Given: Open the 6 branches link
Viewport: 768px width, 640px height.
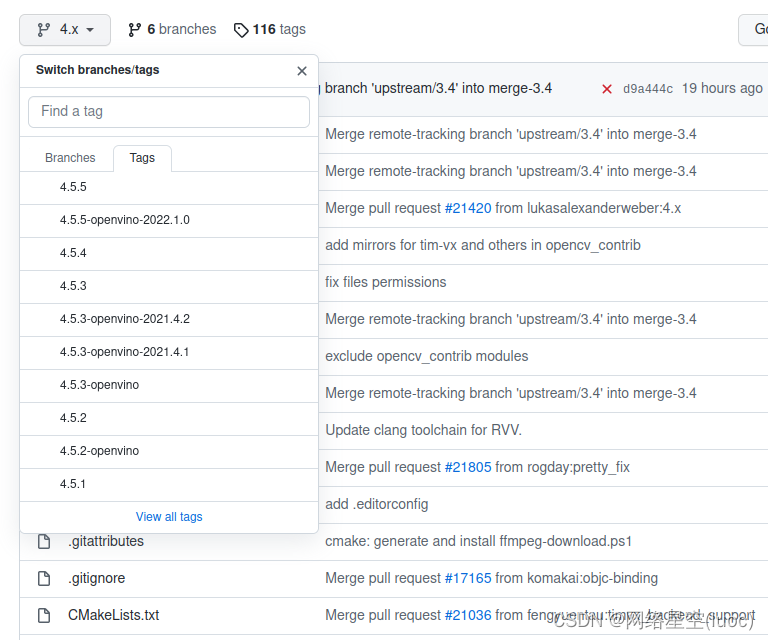Looking at the screenshot, I should click(172, 29).
